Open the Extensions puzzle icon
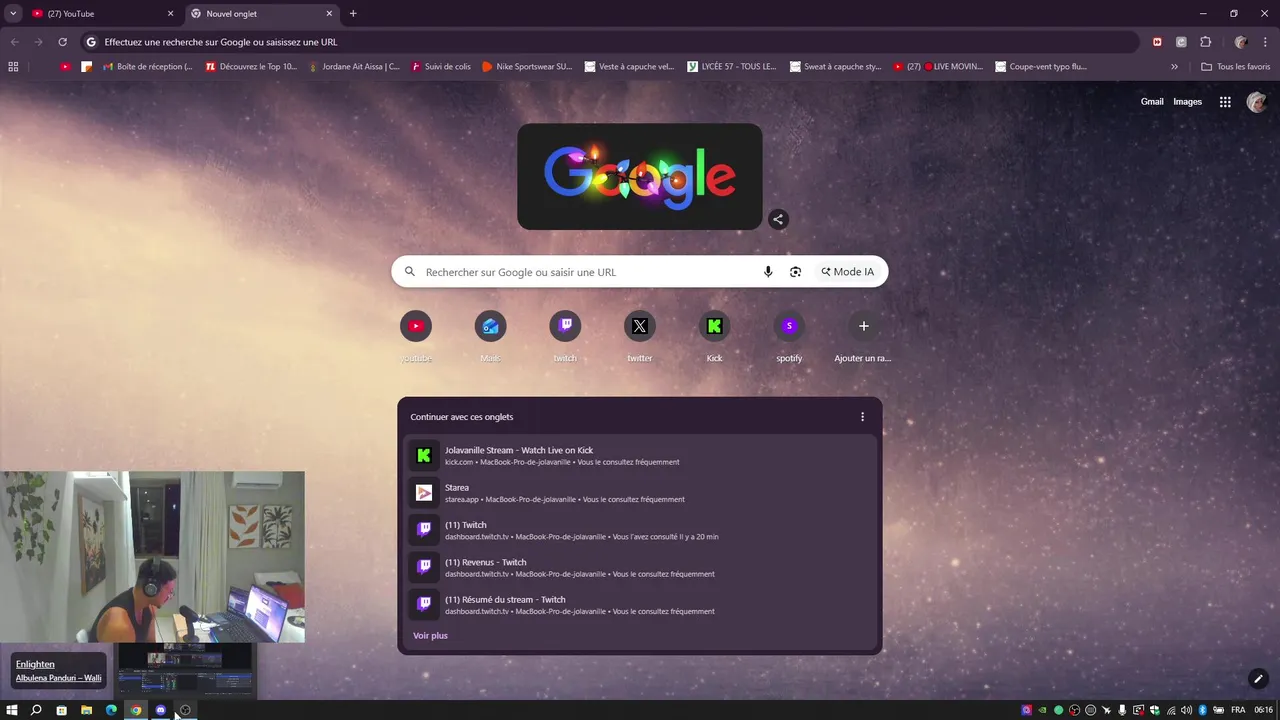This screenshot has height=720, width=1280. (1205, 42)
